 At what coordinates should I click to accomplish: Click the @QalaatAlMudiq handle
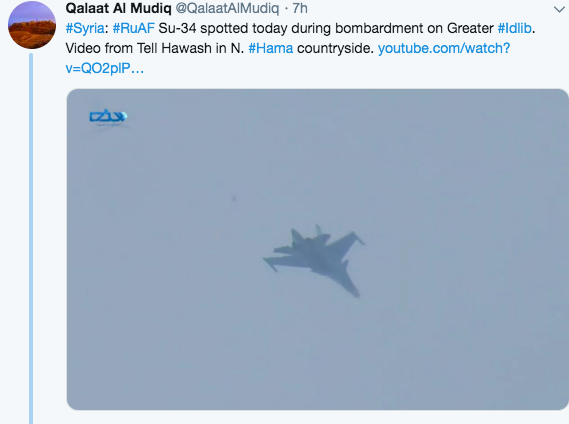coord(228,8)
